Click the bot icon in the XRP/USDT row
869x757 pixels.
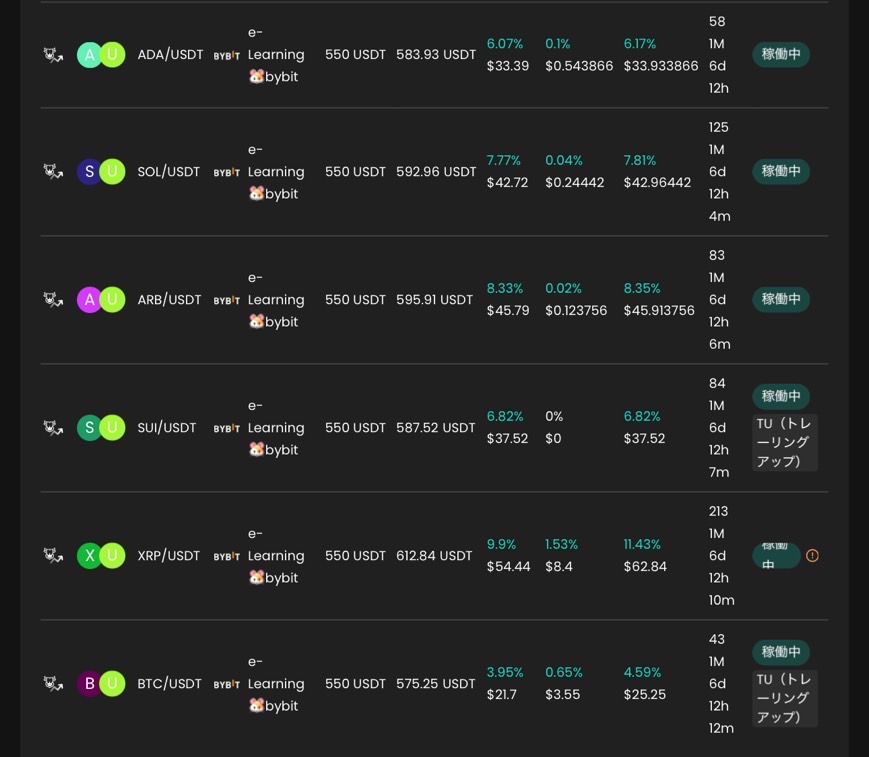point(53,556)
